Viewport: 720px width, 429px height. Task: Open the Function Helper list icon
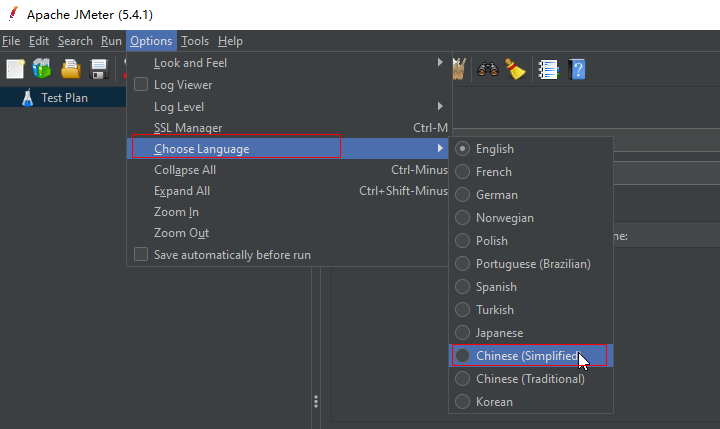[x=547, y=69]
